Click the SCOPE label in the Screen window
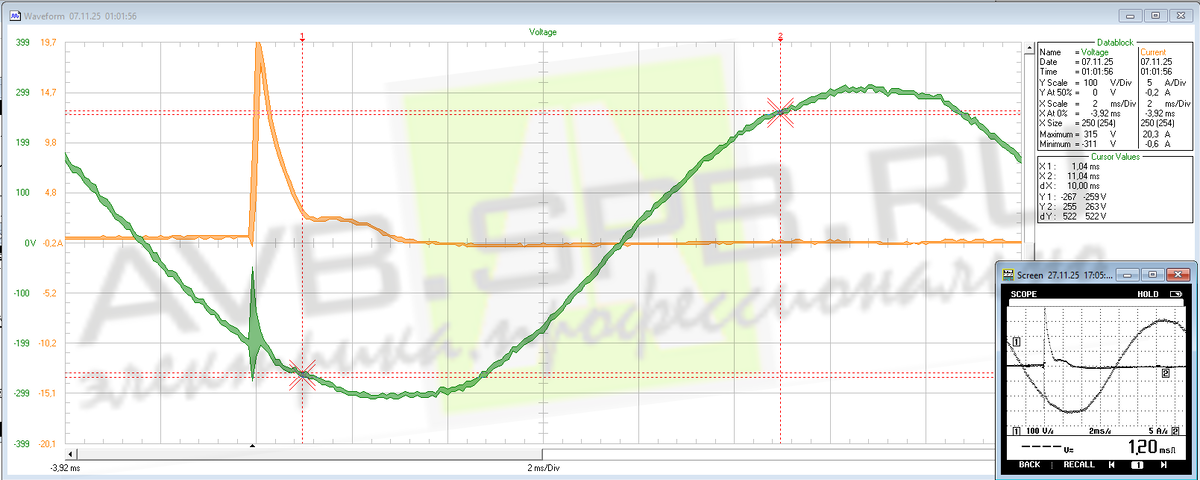Image resolution: width=1200 pixels, height=480 pixels. pos(1024,295)
